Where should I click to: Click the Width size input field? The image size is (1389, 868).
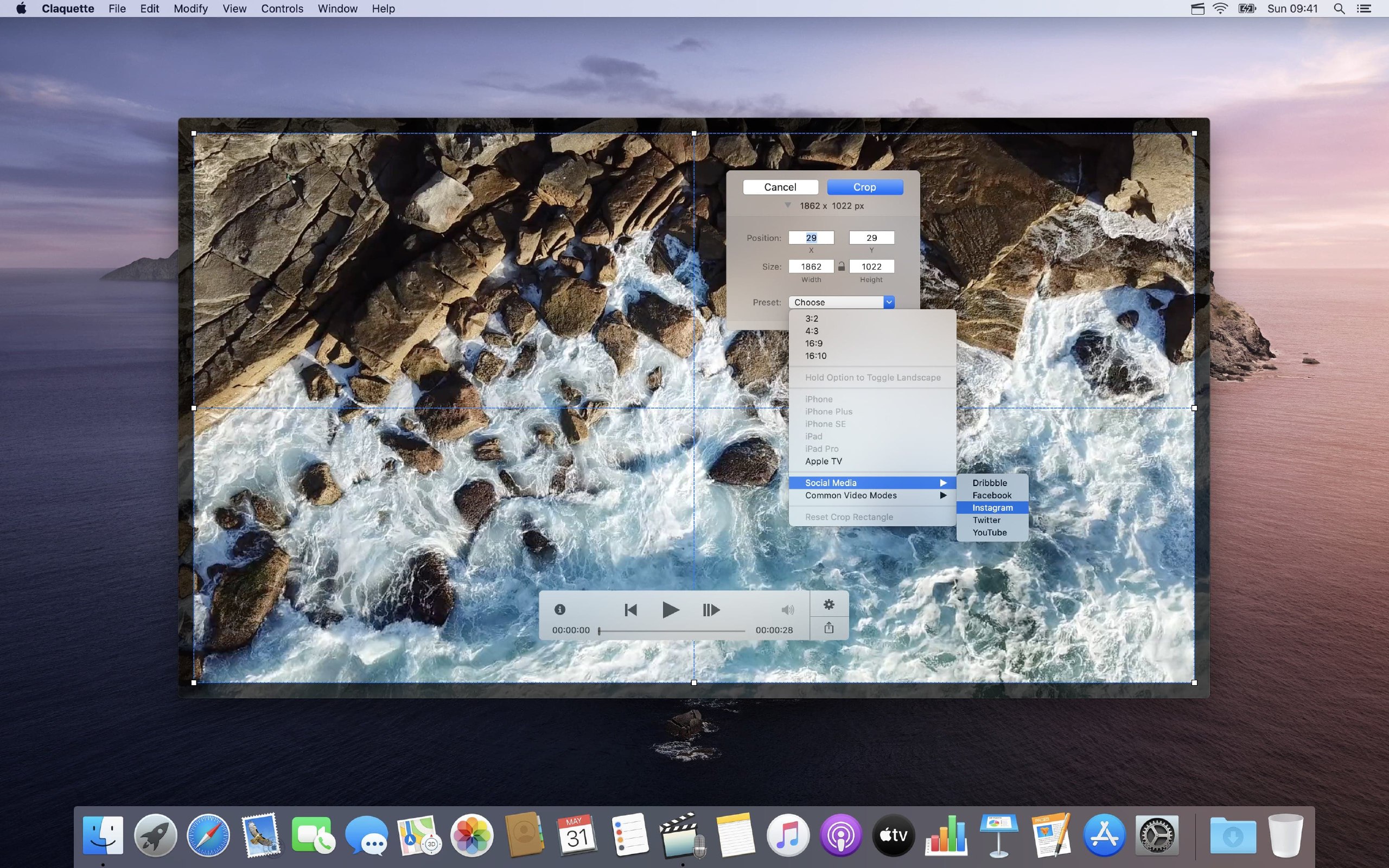[811, 266]
